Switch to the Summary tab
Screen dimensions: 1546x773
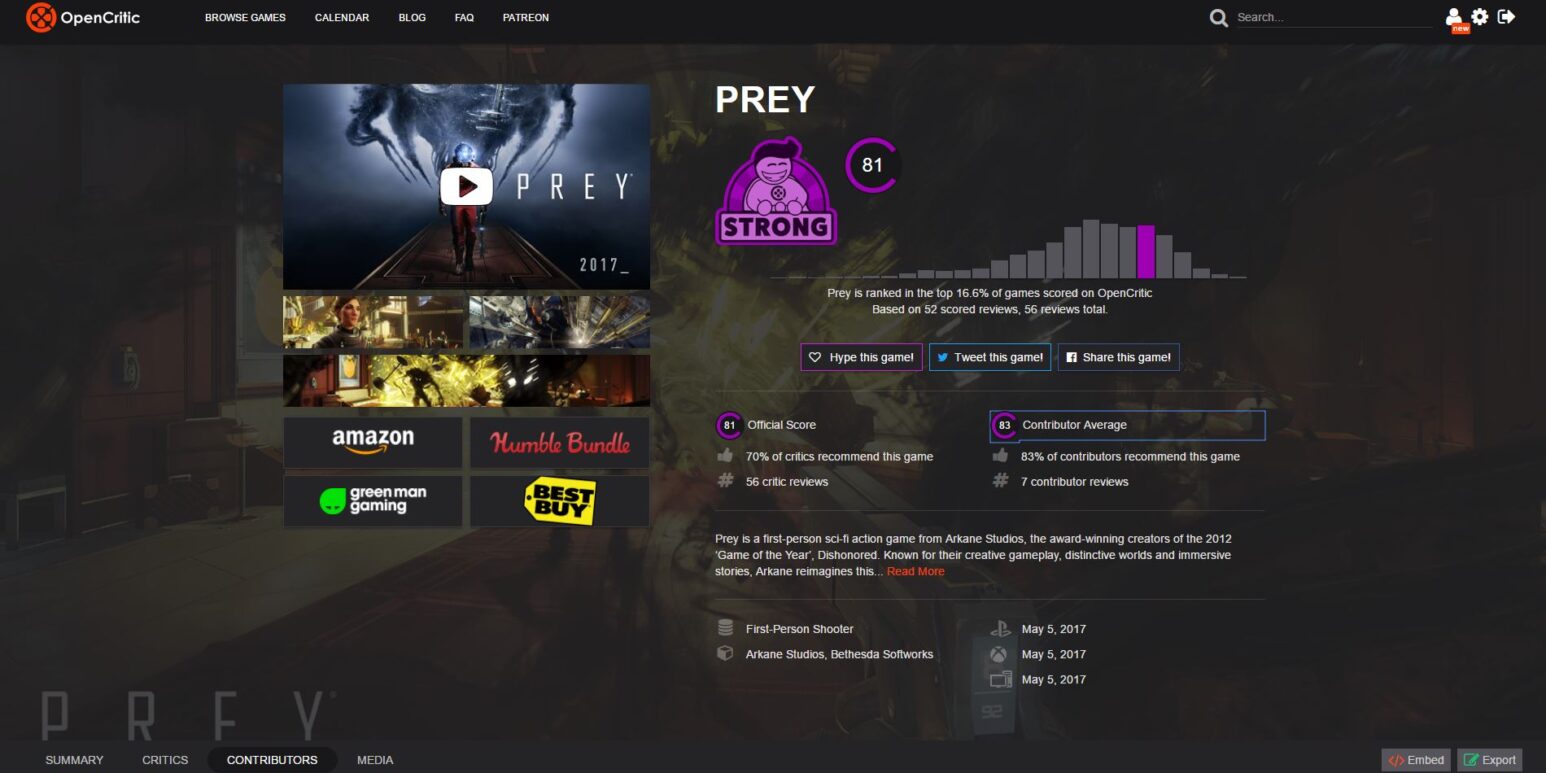point(74,760)
